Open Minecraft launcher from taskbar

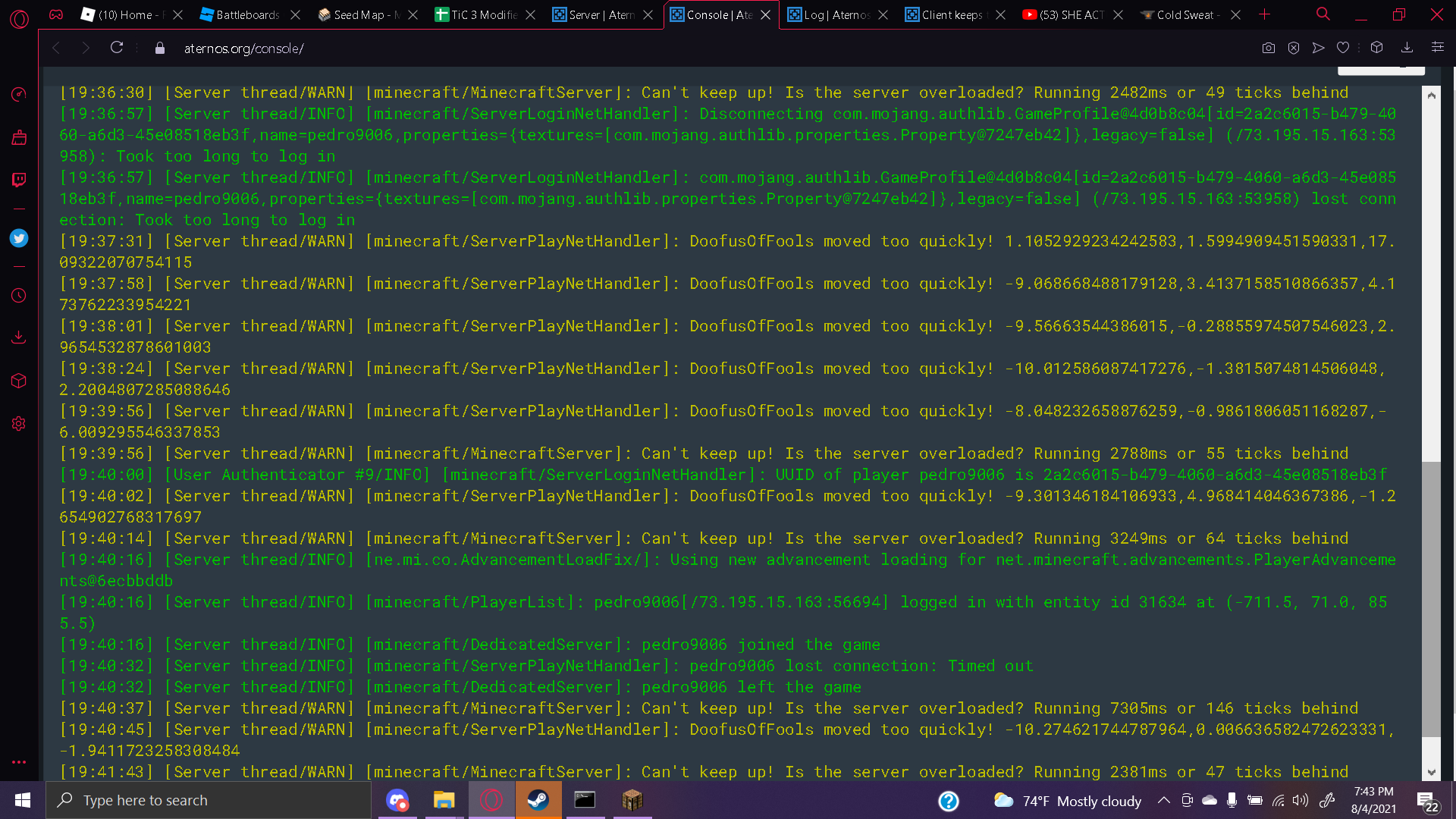[632, 800]
